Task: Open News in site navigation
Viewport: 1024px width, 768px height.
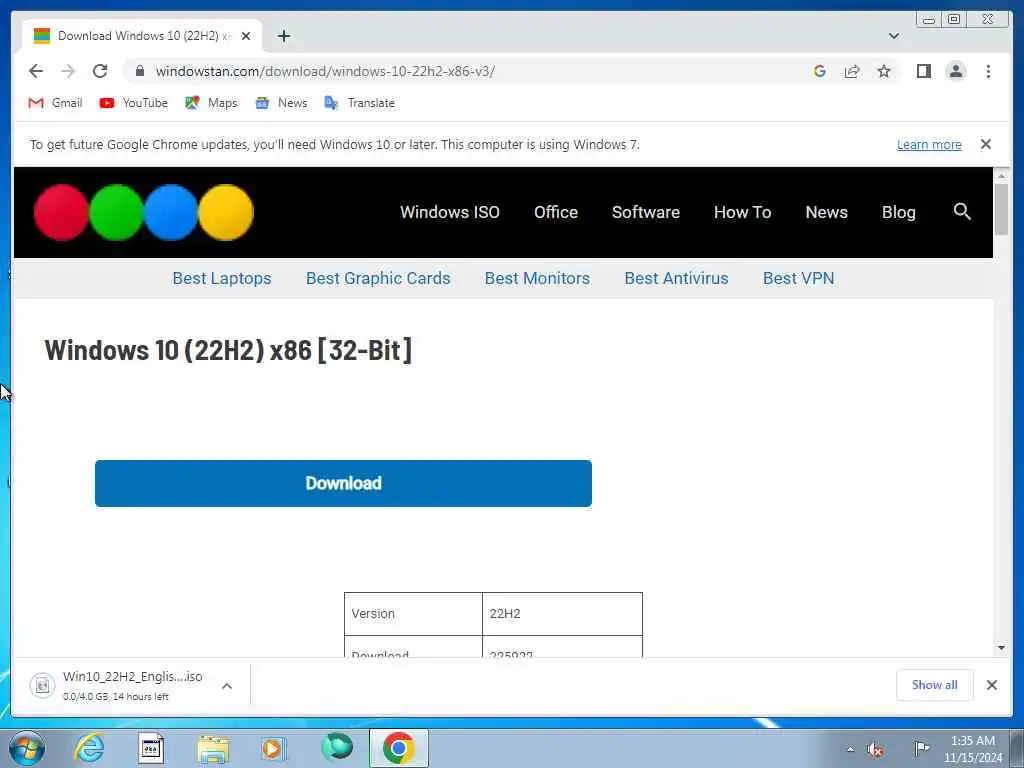Action: point(826,212)
